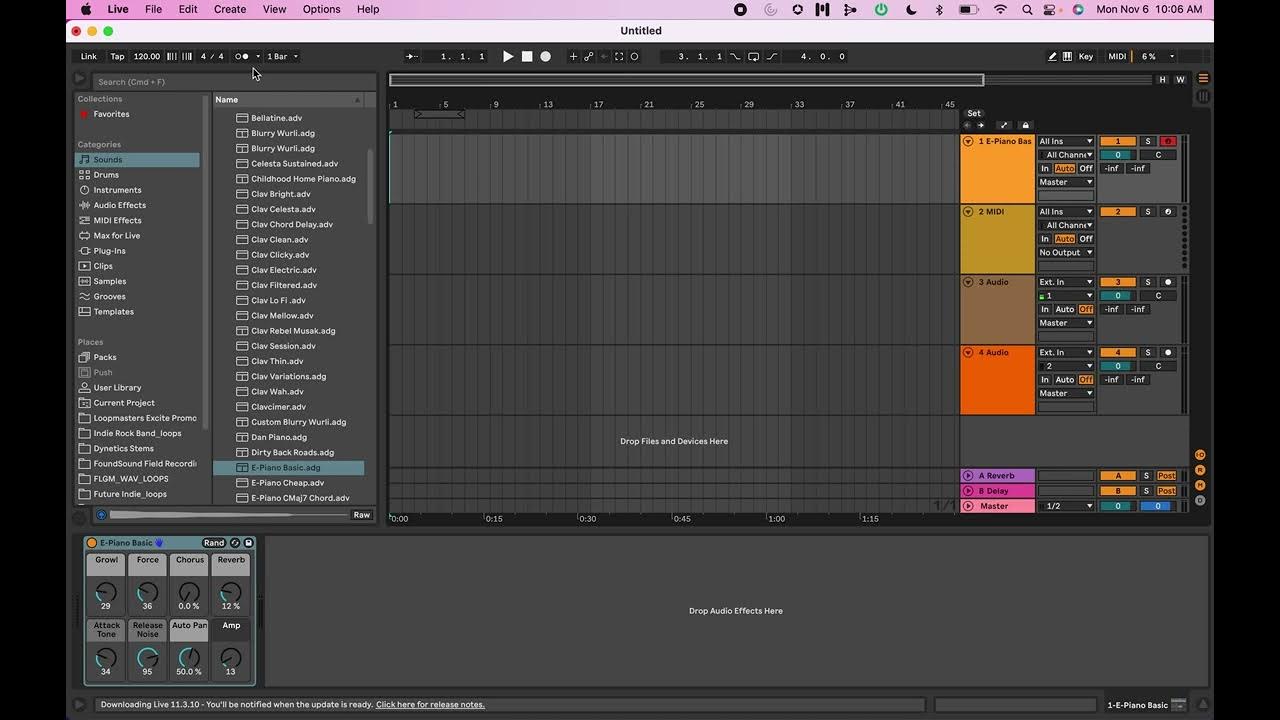1280x720 pixels.
Task: Click the W overview width button
Action: [1180, 79]
